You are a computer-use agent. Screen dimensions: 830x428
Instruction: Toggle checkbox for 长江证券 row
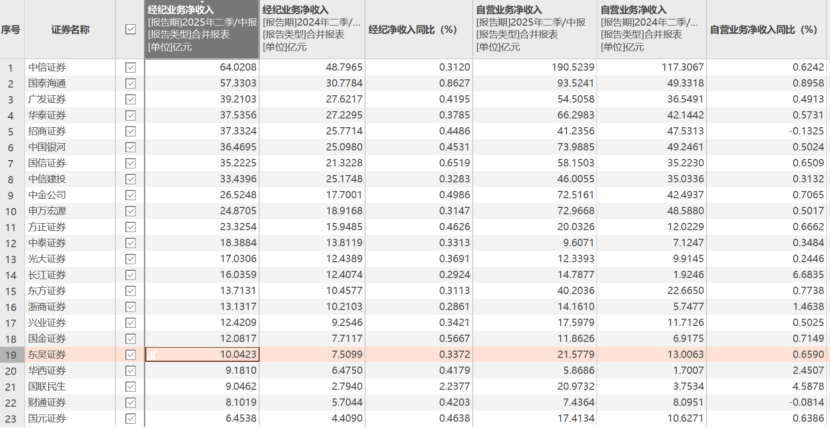130,275
